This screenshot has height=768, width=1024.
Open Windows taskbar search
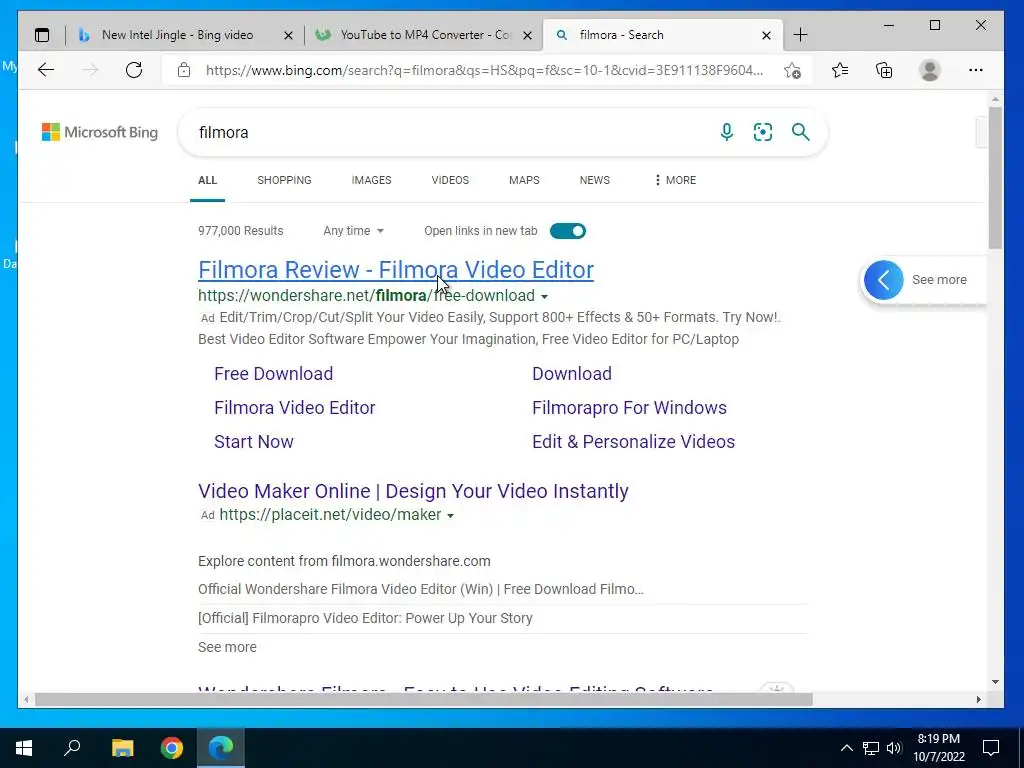72,747
